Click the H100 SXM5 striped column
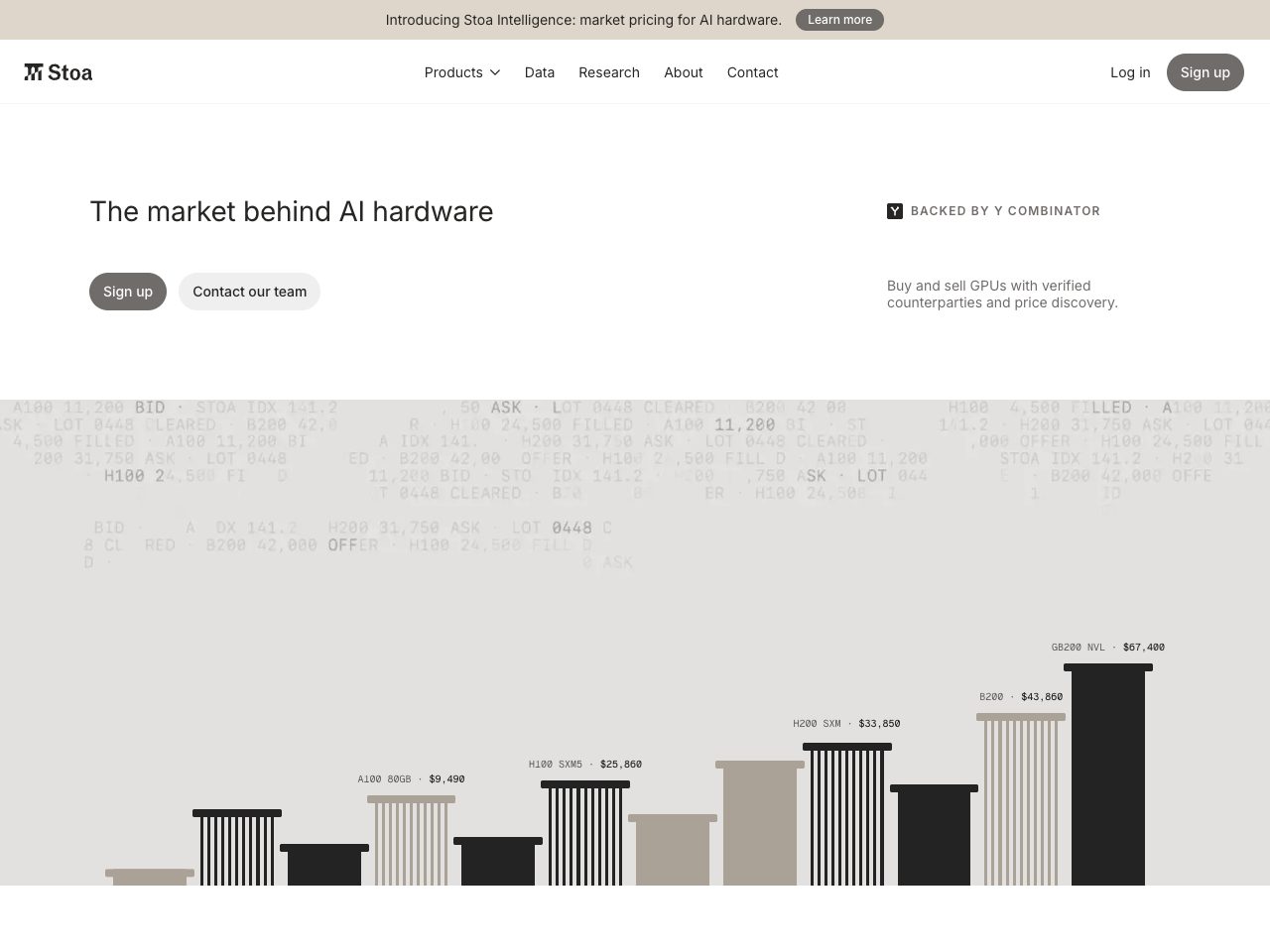1270x952 pixels. coord(585,833)
